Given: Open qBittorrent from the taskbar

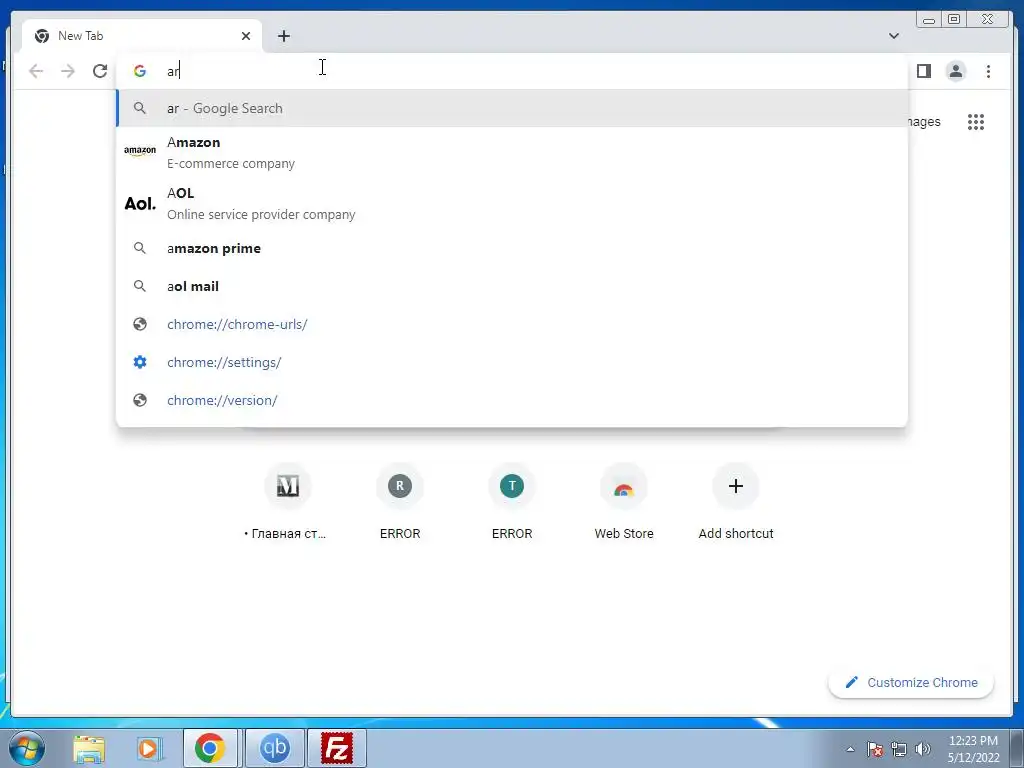Looking at the screenshot, I should [x=275, y=748].
